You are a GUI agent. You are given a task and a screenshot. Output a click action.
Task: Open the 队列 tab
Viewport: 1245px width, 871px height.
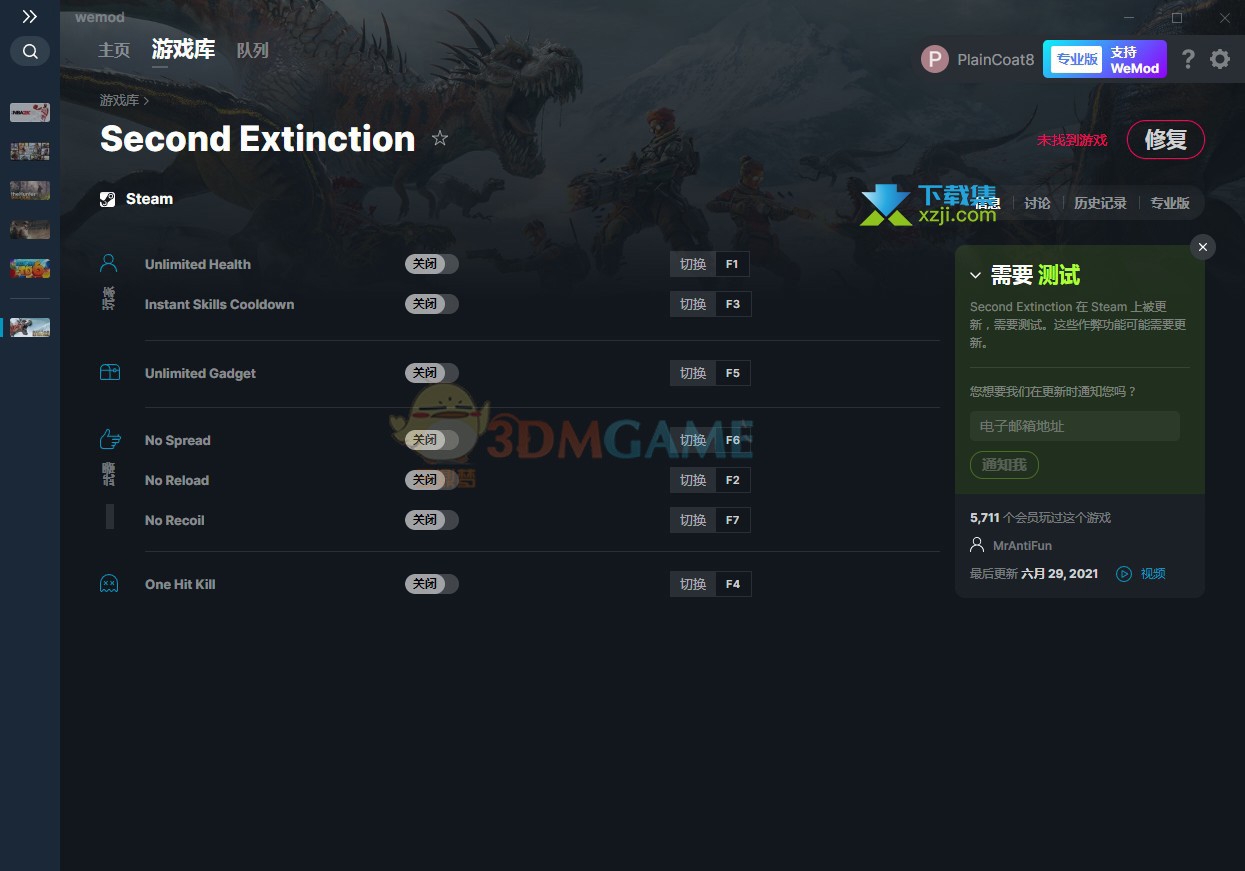pyautogui.click(x=252, y=50)
